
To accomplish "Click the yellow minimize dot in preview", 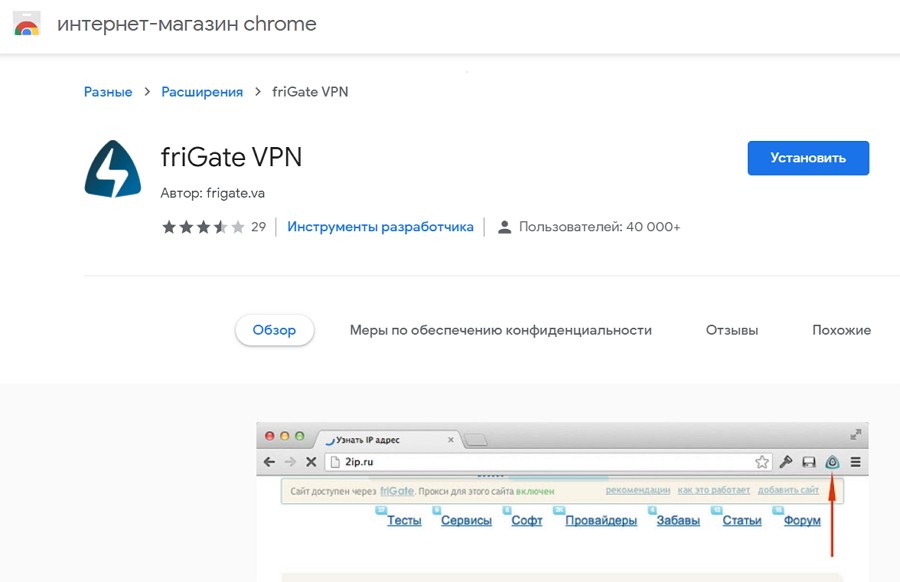I will (x=284, y=436).
